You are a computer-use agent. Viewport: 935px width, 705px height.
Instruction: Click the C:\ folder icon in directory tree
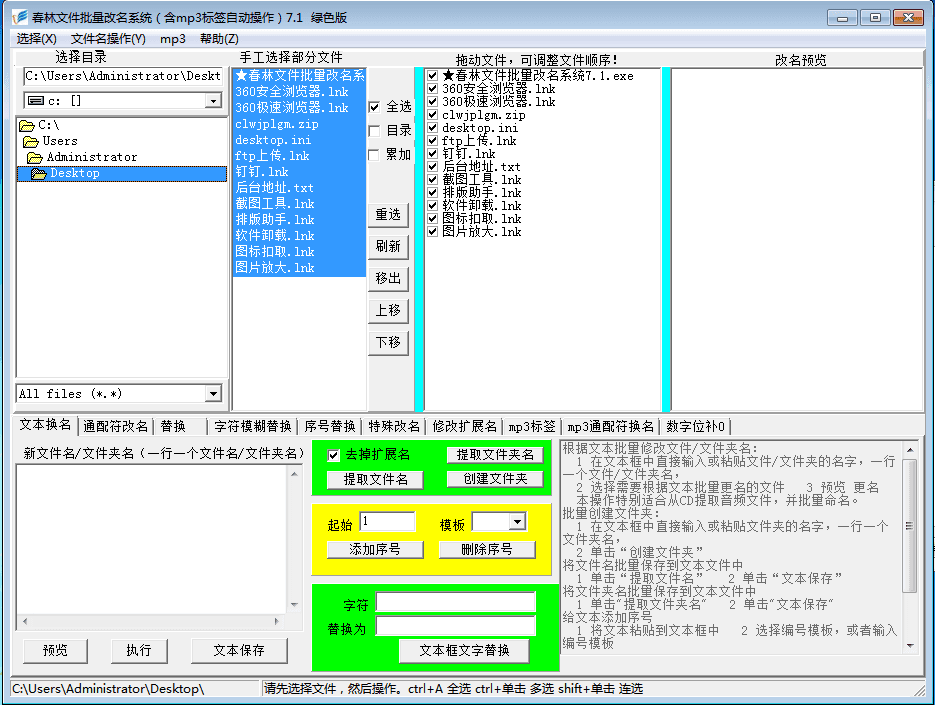pos(27,125)
